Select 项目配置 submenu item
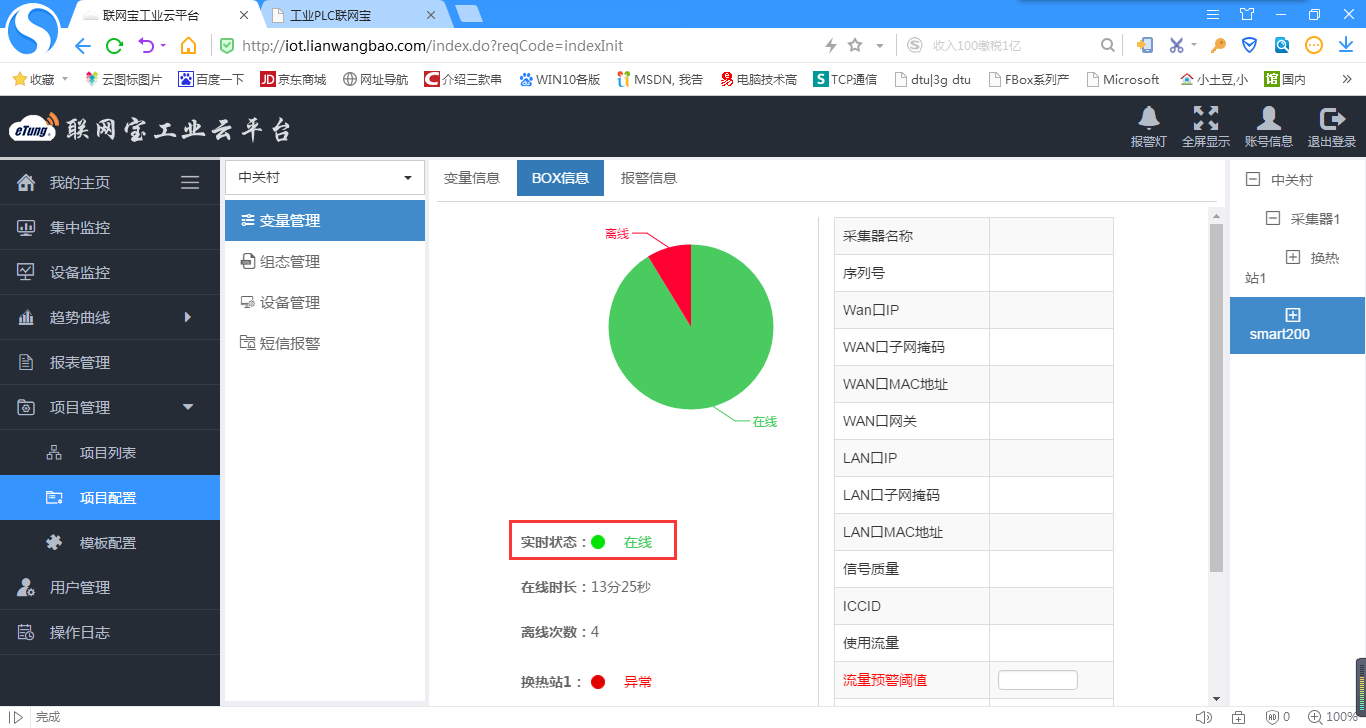Image resolution: width=1366 pixels, height=728 pixels. click(x=110, y=498)
